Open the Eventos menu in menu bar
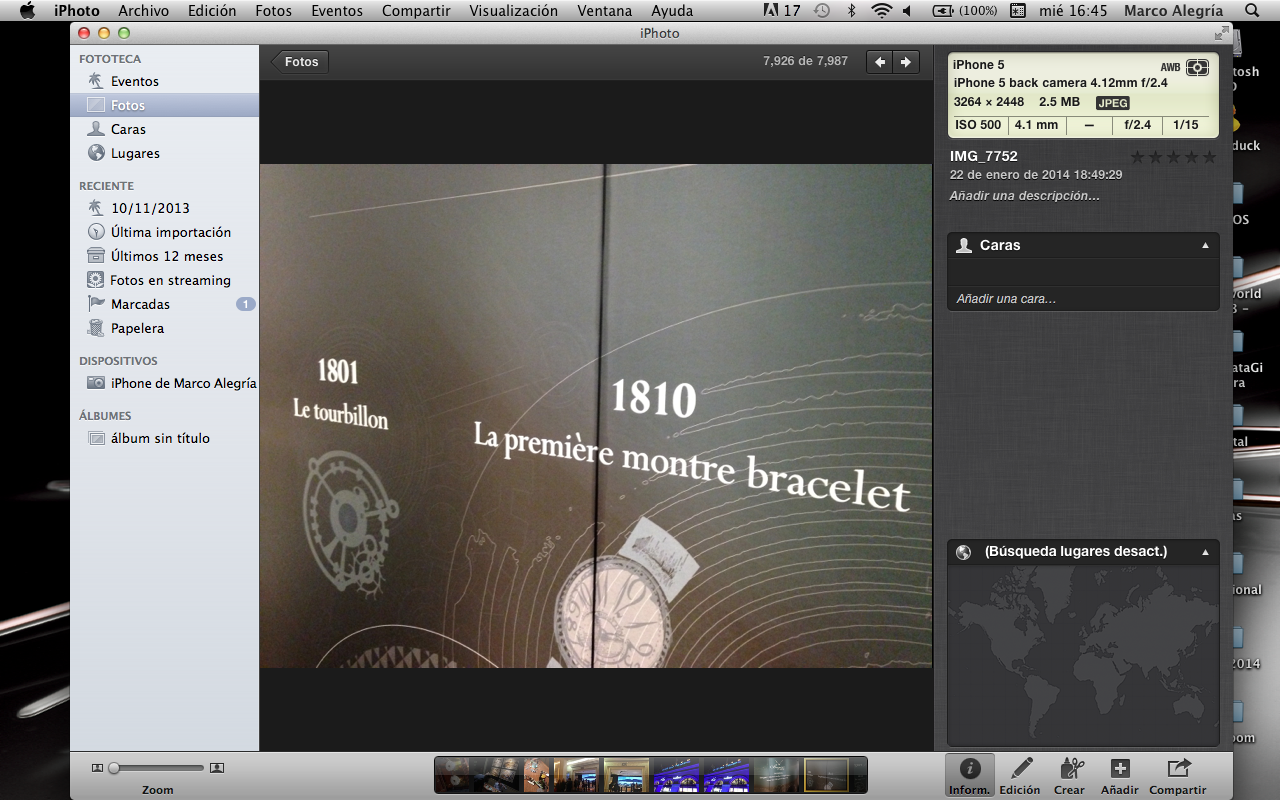1280x800 pixels. (336, 11)
